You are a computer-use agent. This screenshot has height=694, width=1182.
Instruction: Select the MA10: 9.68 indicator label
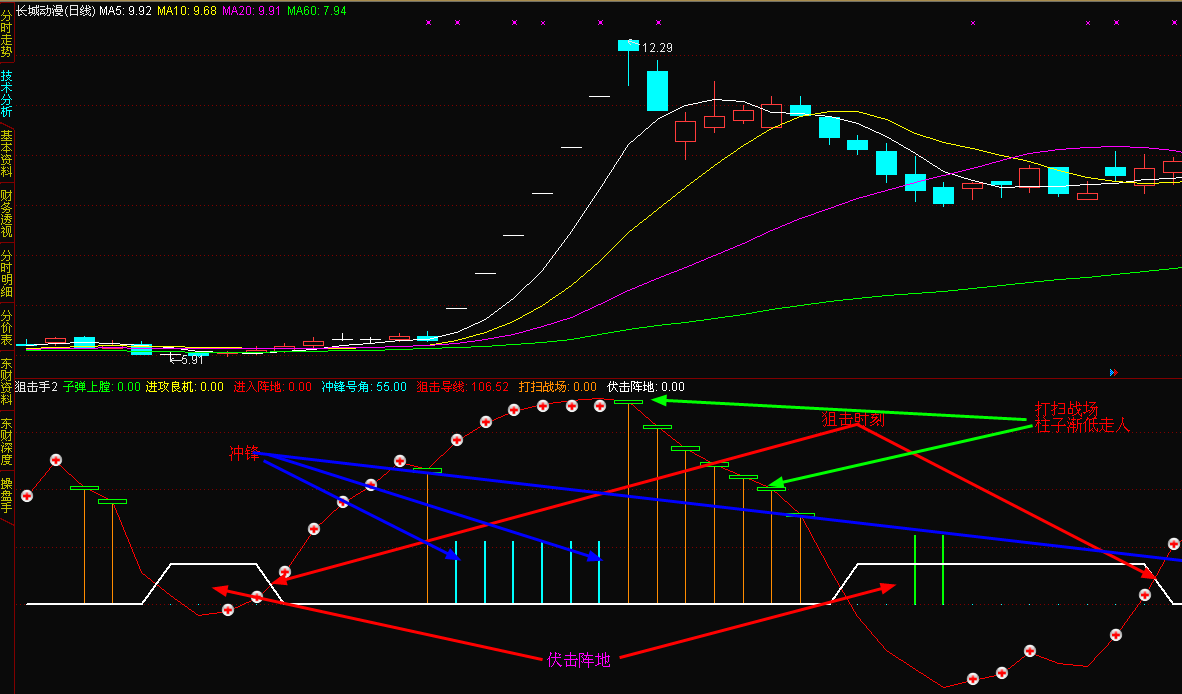pos(186,11)
